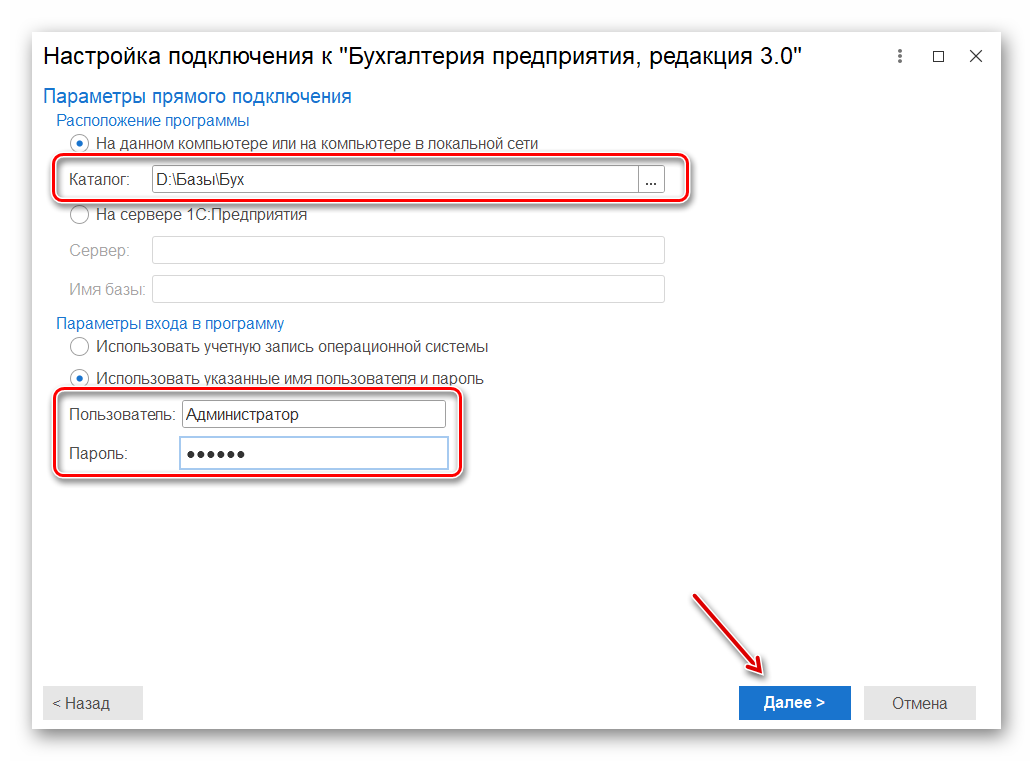Click 'Расположение программы' section label

coord(152,121)
